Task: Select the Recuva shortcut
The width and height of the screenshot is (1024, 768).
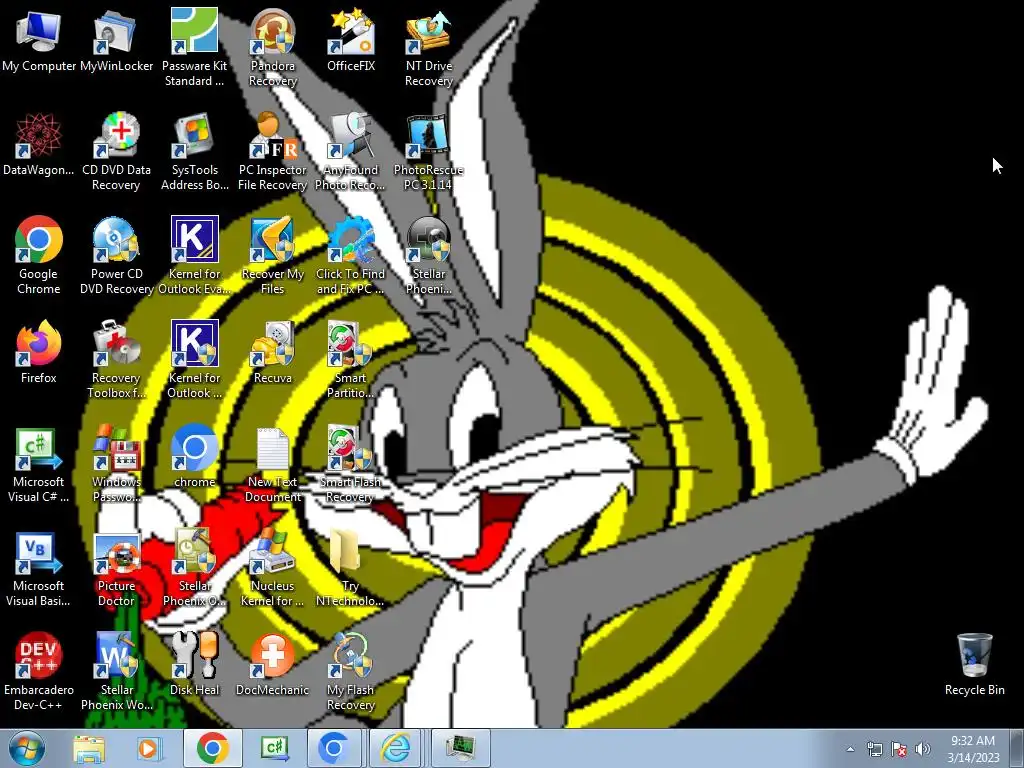Action: click(272, 353)
